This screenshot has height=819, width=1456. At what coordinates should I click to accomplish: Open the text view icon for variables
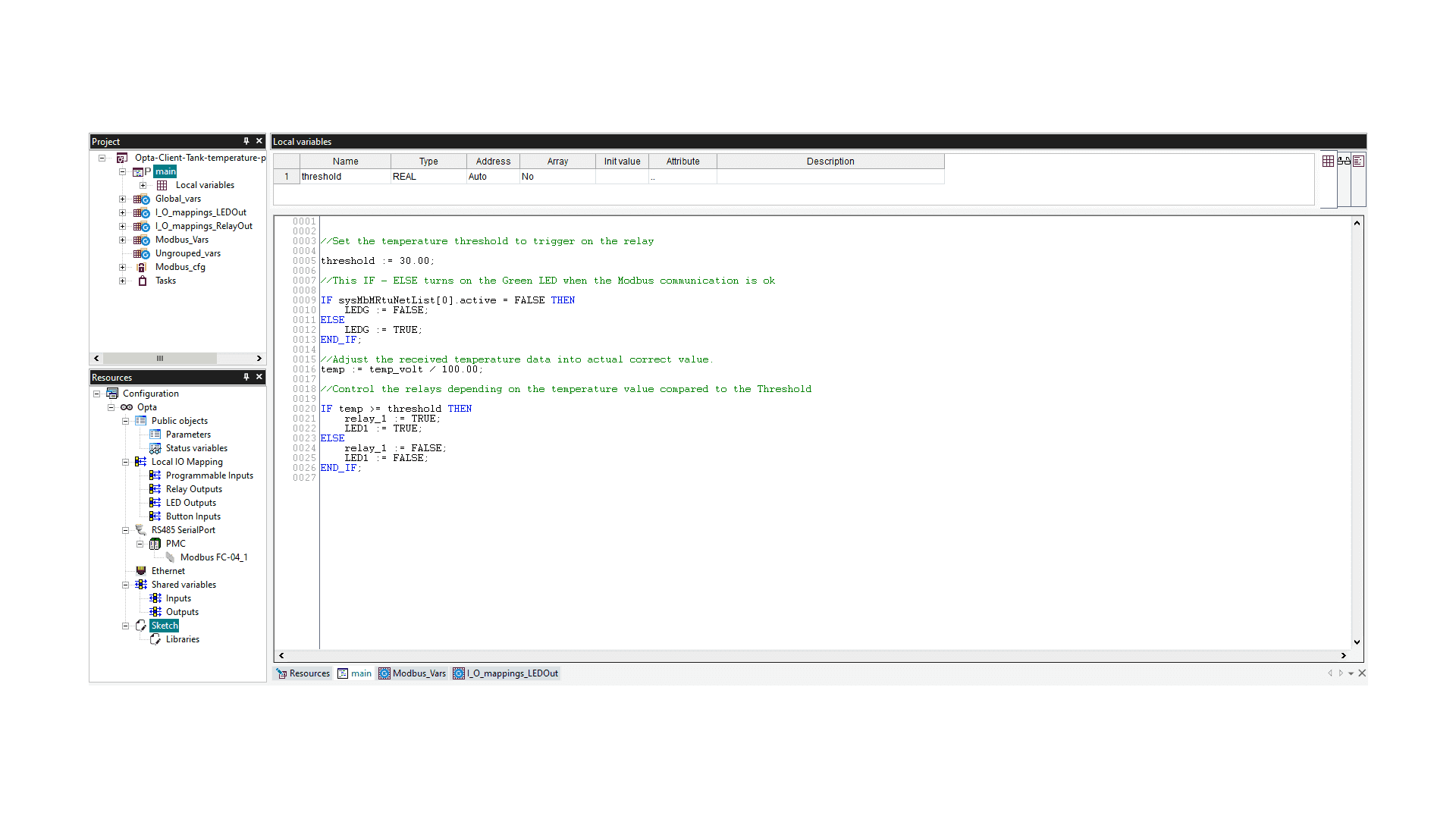click(1358, 161)
